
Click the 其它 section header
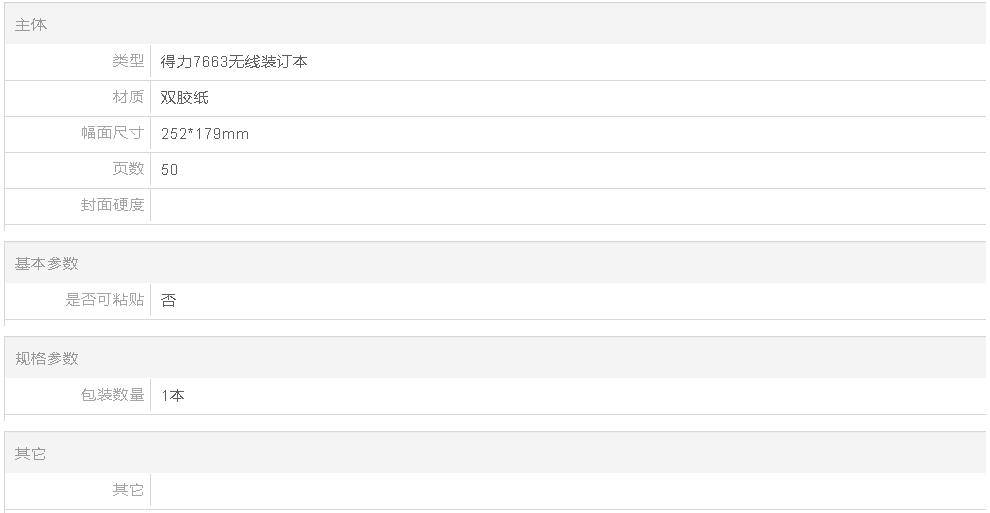tap(30, 454)
